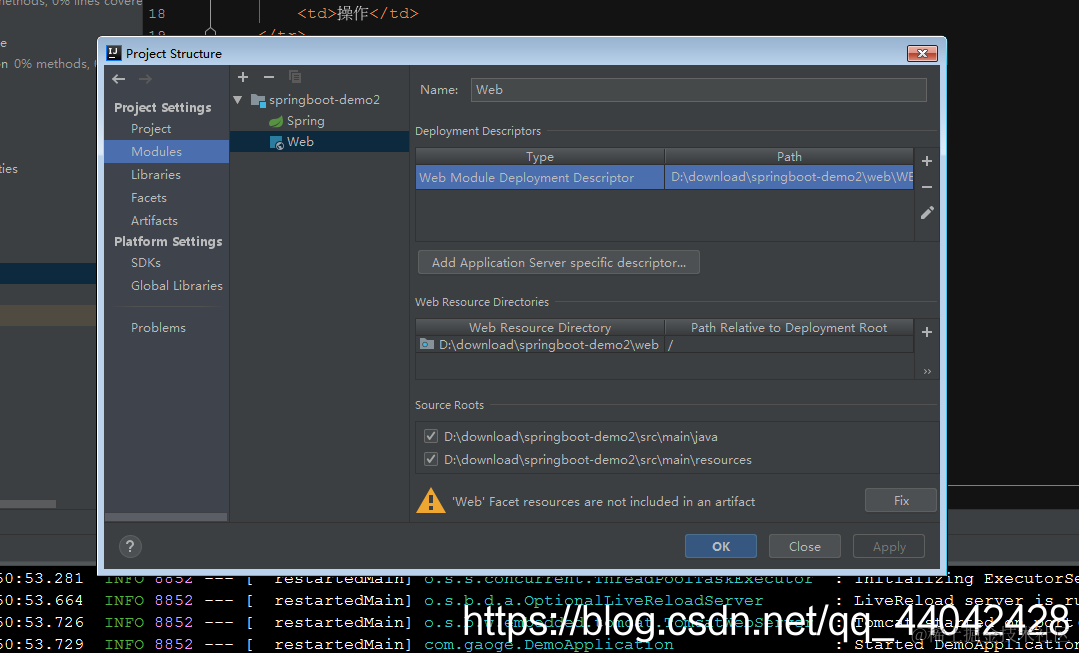
Task: Open Libraries settings
Action: 156,175
